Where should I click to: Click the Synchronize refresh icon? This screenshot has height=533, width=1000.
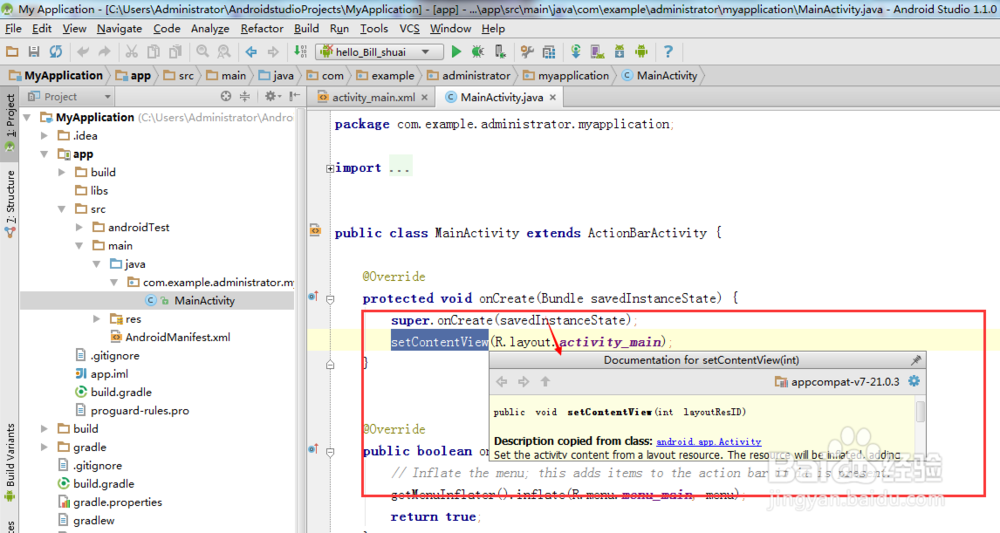click(x=56, y=52)
